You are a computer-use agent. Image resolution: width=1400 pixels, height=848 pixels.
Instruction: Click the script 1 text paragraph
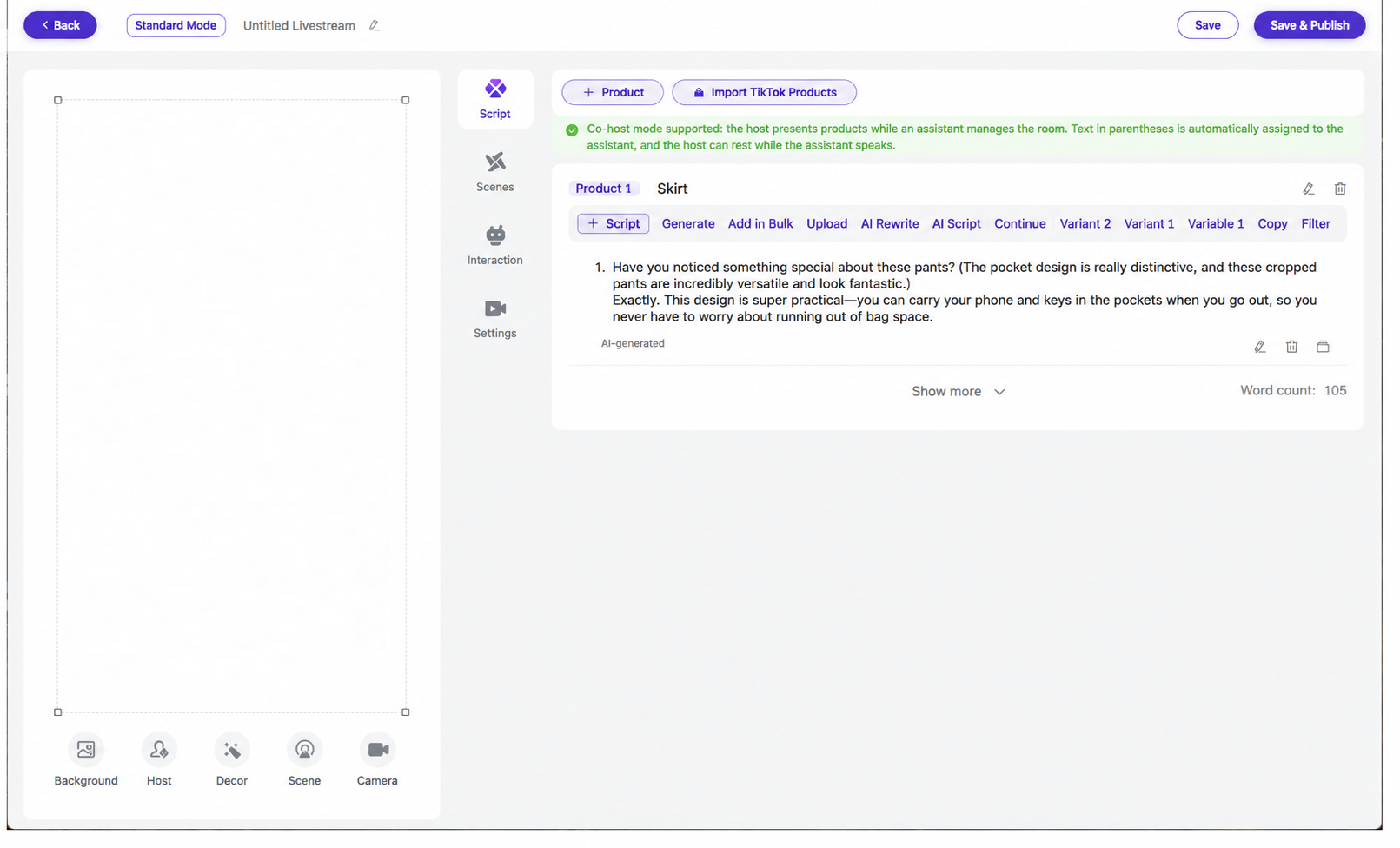pyautogui.click(x=964, y=292)
